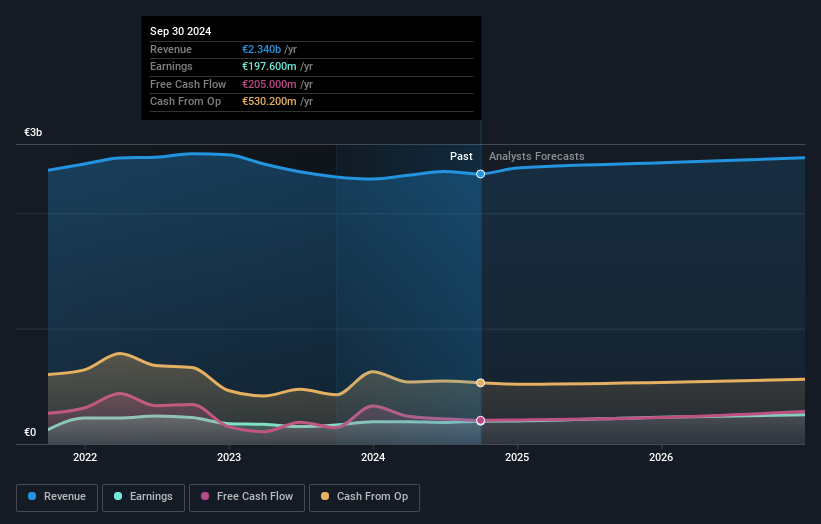Toggle the Earnings legend button
The height and width of the screenshot is (524, 821).
point(143,497)
